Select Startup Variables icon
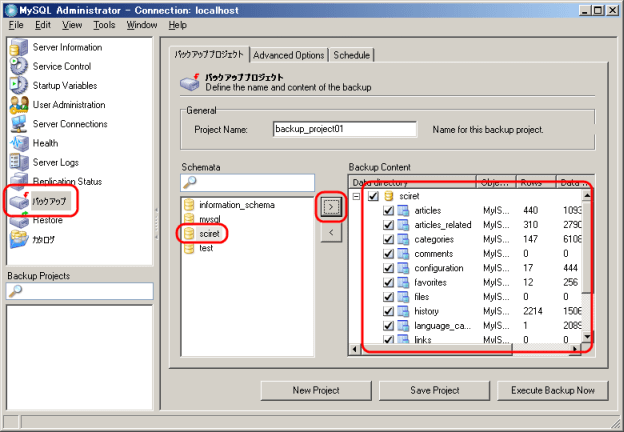The image size is (624, 432). [19, 86]
